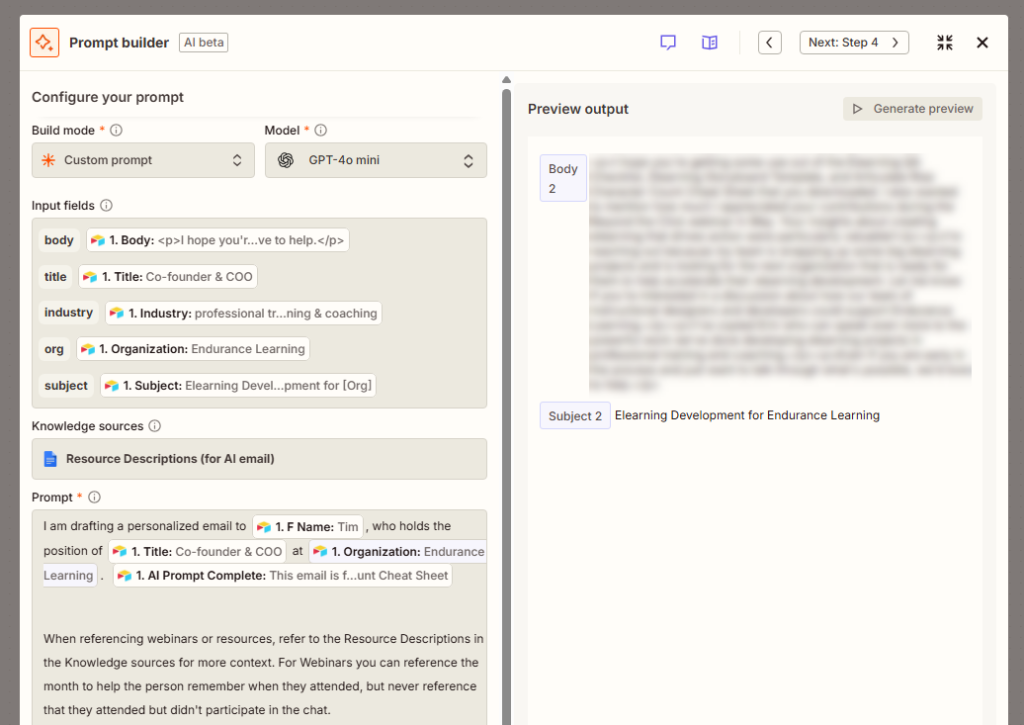Image resolution: width=1024 pixels, height=725 pixels.
Task: Click the 1. F Name: Tim token in prompt
Action: coord(308,526)
